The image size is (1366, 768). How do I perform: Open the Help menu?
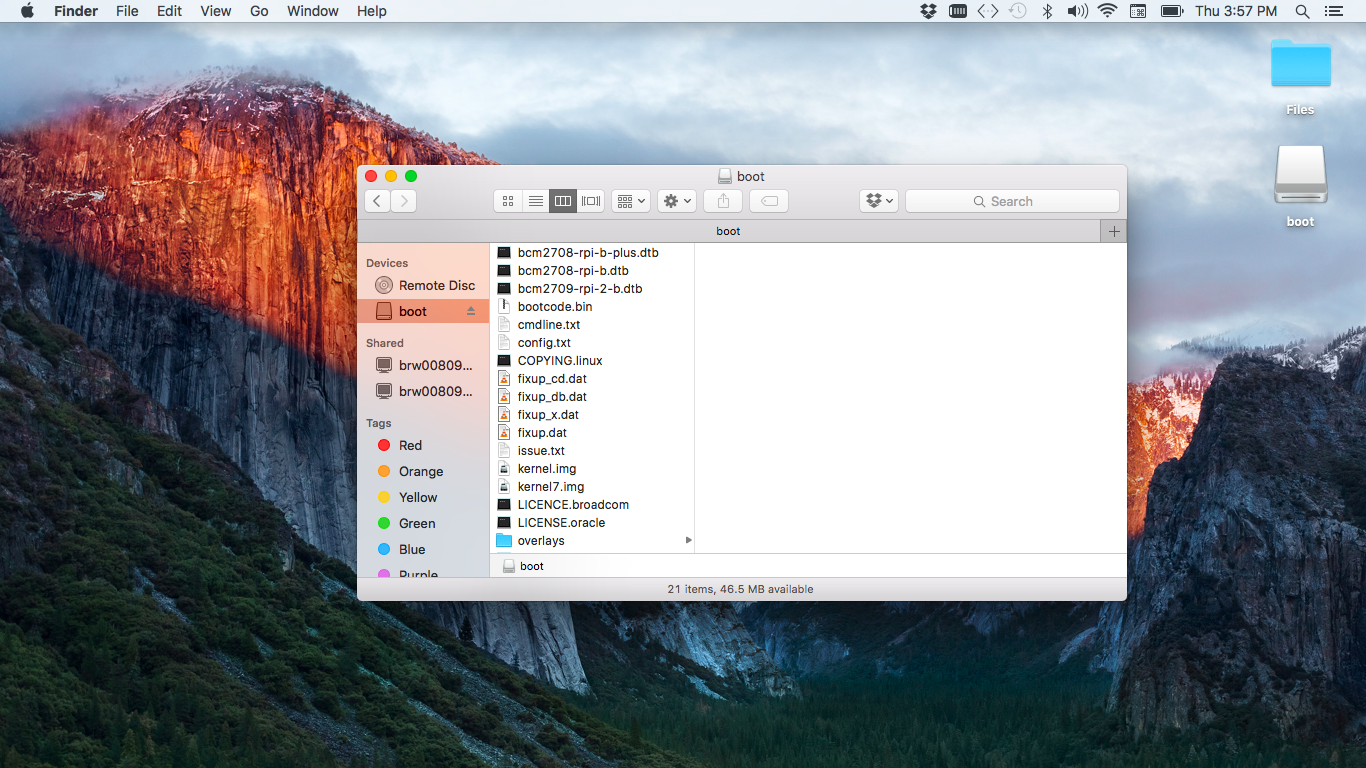pyautogui.click(x=371, y=11)
